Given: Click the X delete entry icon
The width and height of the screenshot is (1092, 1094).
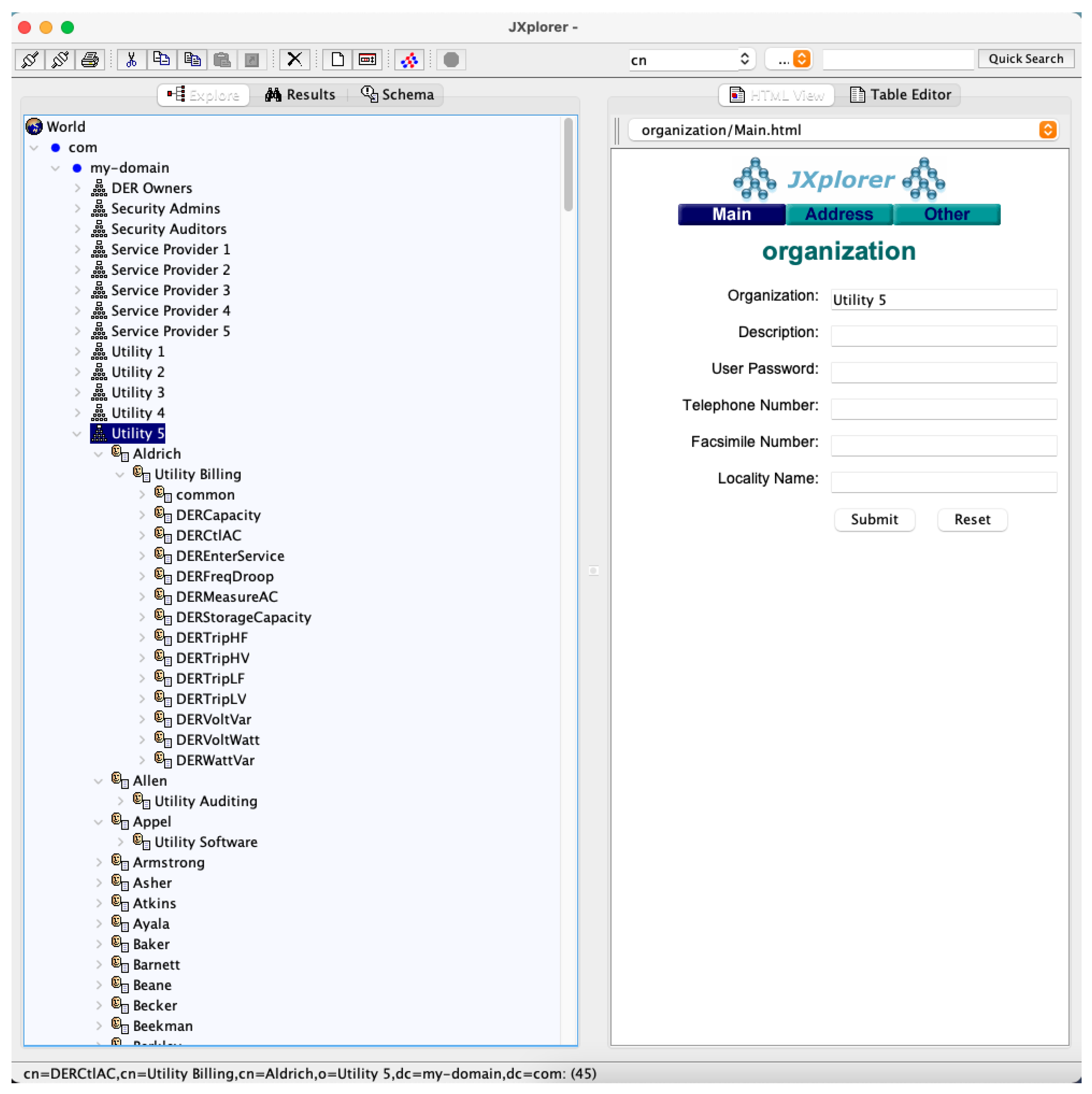Looking at the screenshot, I should coord(294,59).
